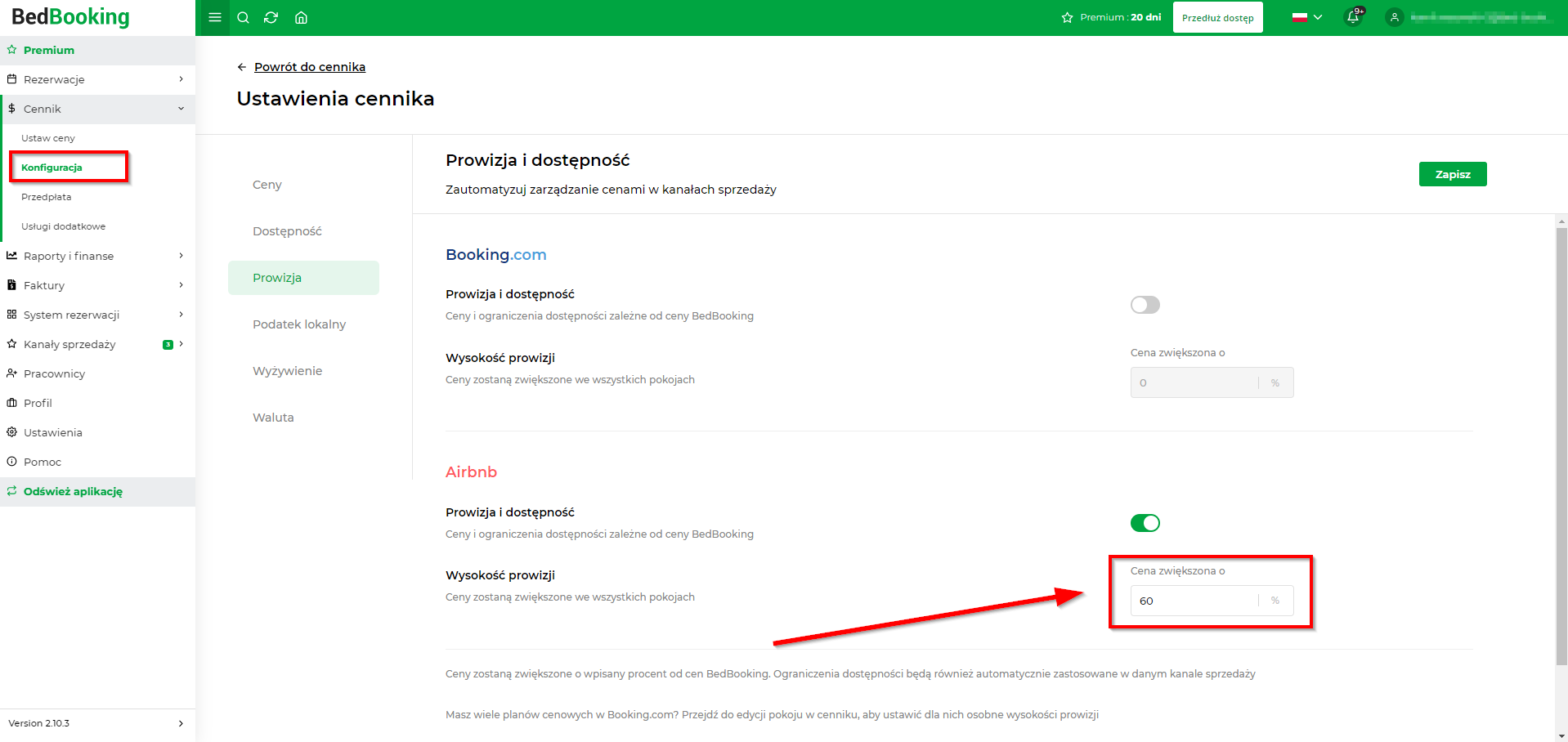Click the Kanały sprzedaży star icon

pos(11,344)
